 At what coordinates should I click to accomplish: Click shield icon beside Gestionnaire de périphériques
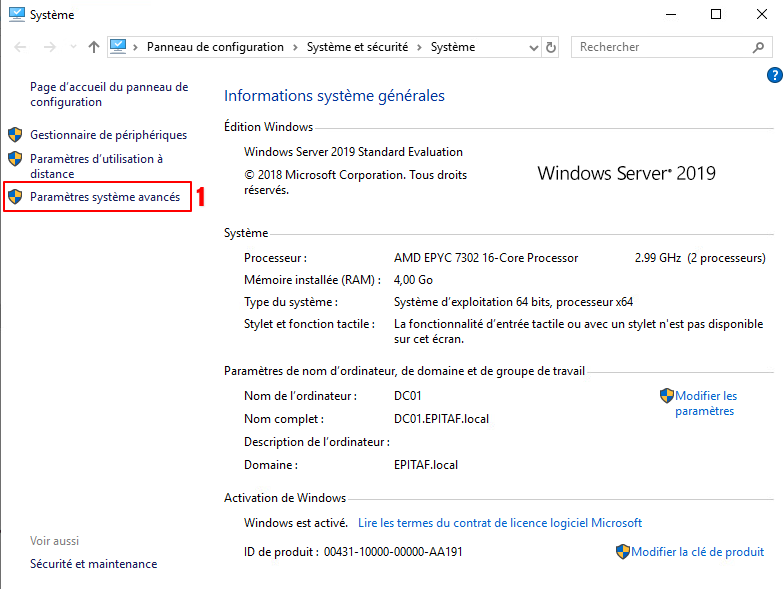point(15,135)
